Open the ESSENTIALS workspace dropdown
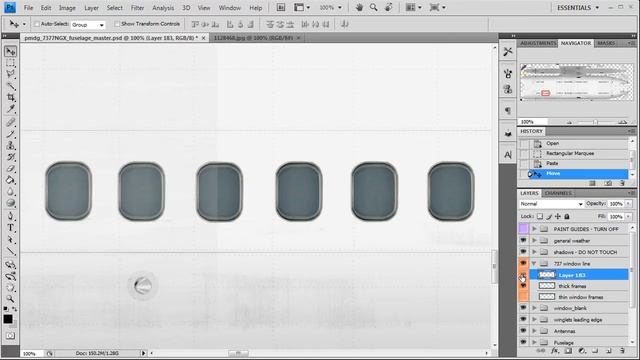This screenshot has width=640, height=360. 578,7
